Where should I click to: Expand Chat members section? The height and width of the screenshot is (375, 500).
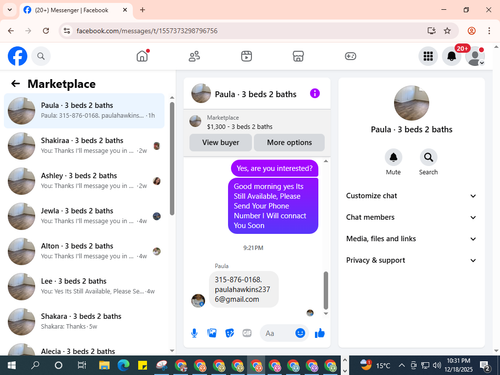[411, 217]
